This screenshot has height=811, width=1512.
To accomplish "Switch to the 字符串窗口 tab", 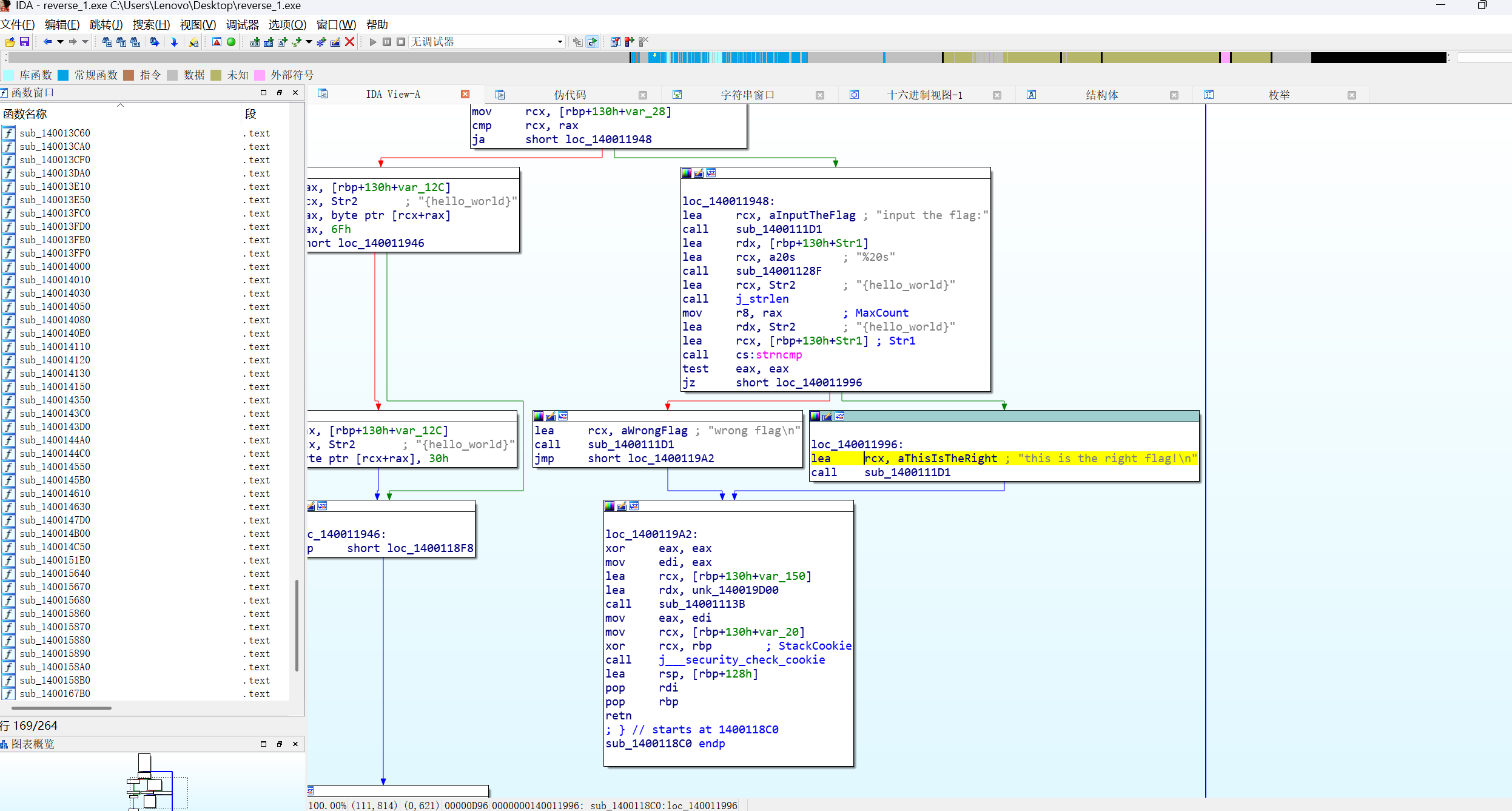I will point(747,95).
